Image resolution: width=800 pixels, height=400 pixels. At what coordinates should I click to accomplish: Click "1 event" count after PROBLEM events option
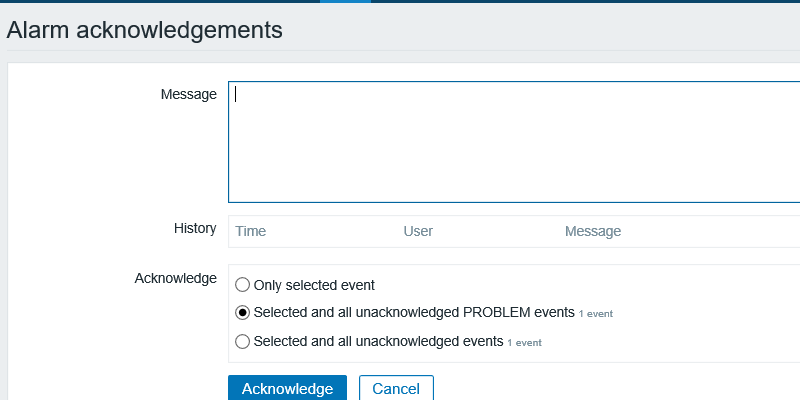point(595,314)
